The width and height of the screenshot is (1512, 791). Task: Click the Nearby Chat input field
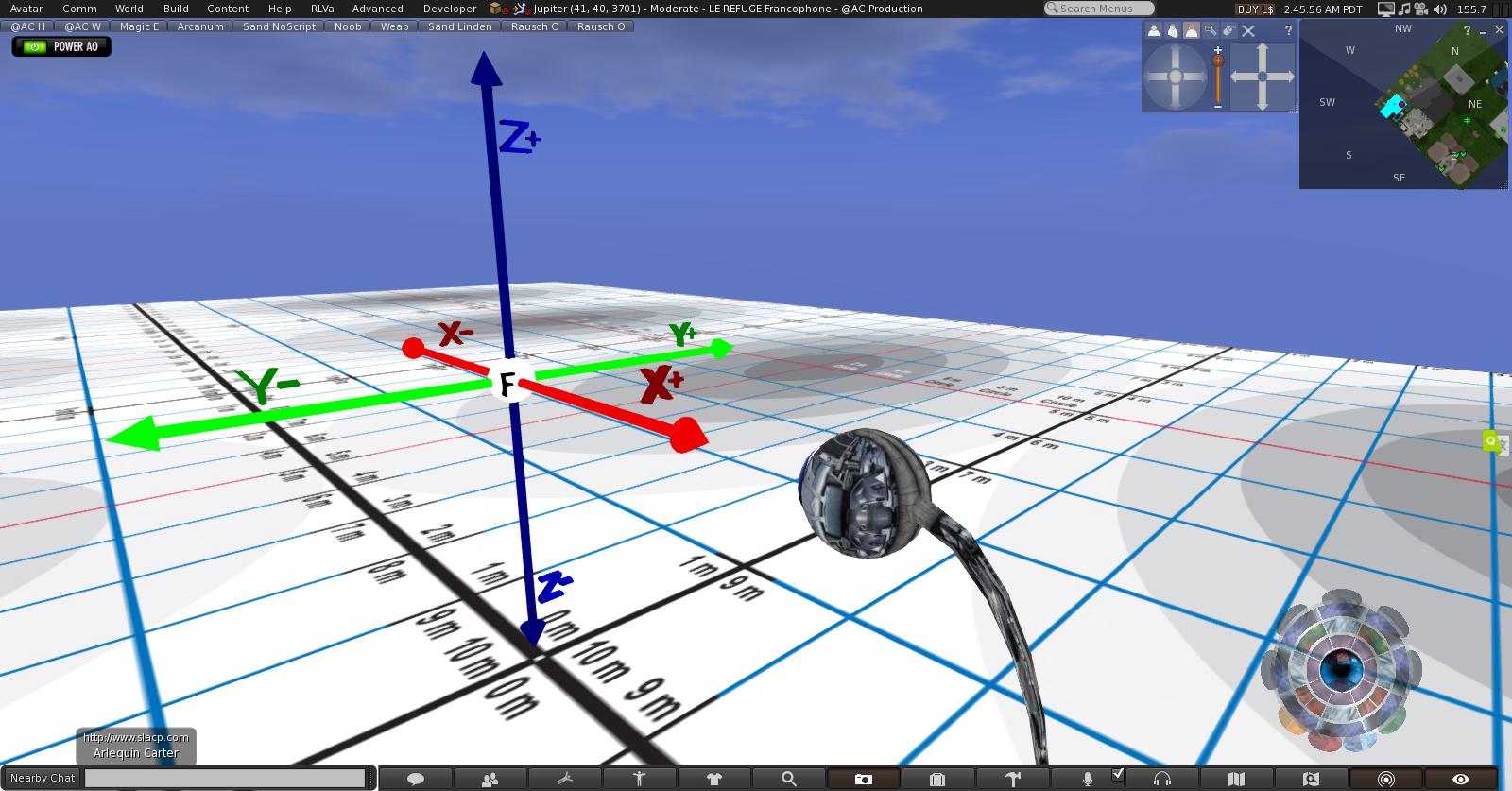pyautogui.click(x=225, y=778)
